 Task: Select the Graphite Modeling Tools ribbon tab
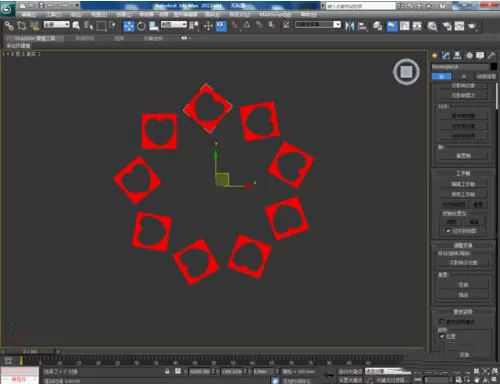[35, 38]
